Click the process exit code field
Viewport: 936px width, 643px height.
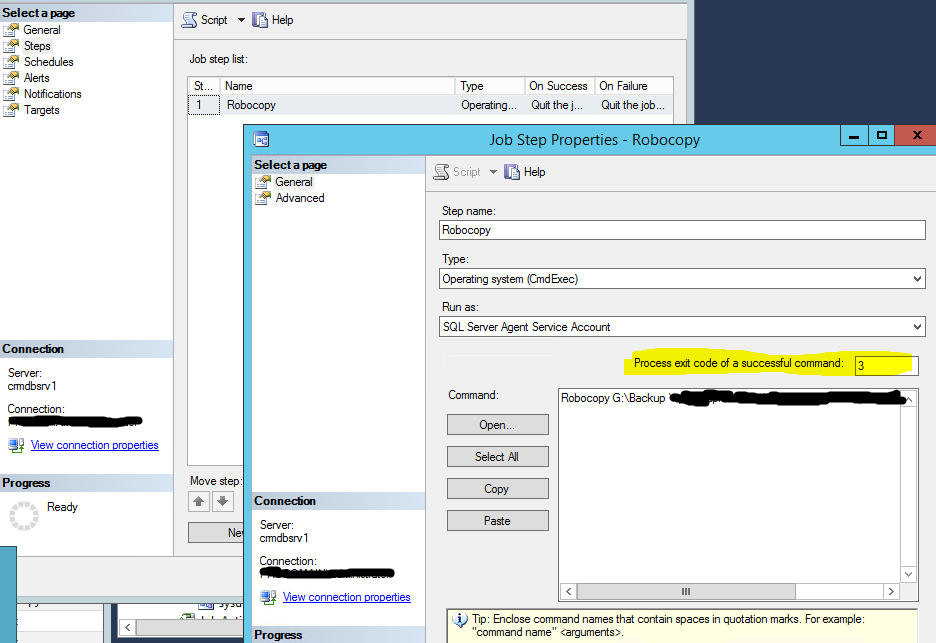pos(885,365)
